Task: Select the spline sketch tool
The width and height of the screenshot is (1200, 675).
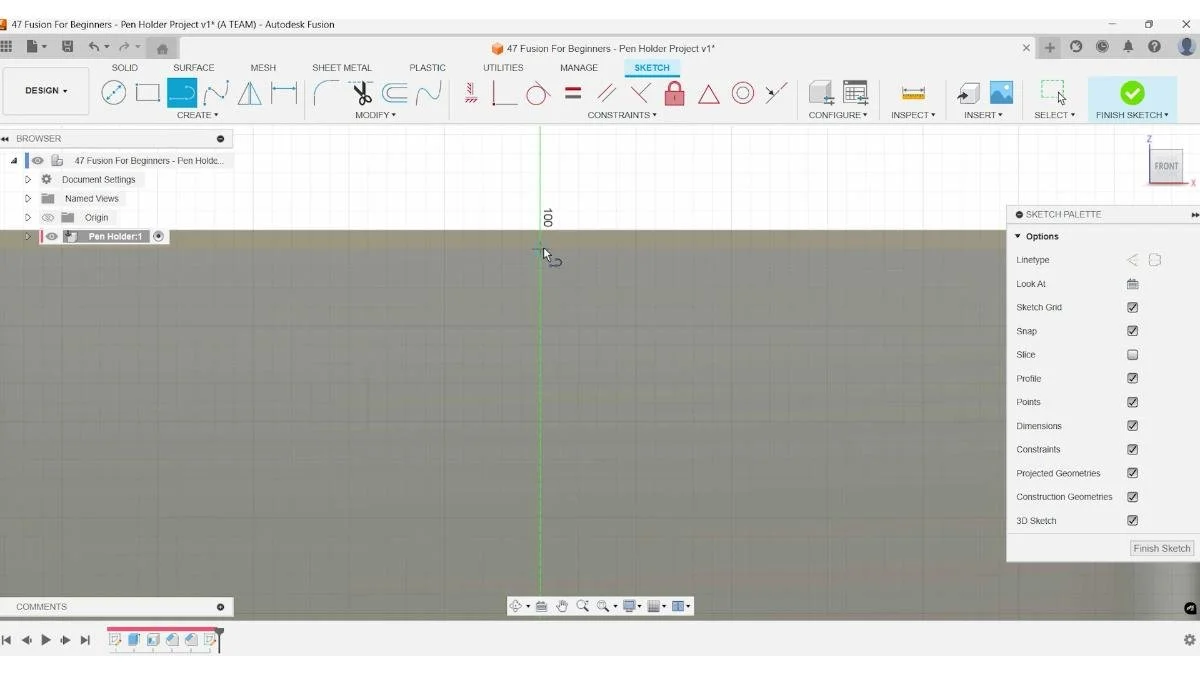Action: tap(216, 93)
